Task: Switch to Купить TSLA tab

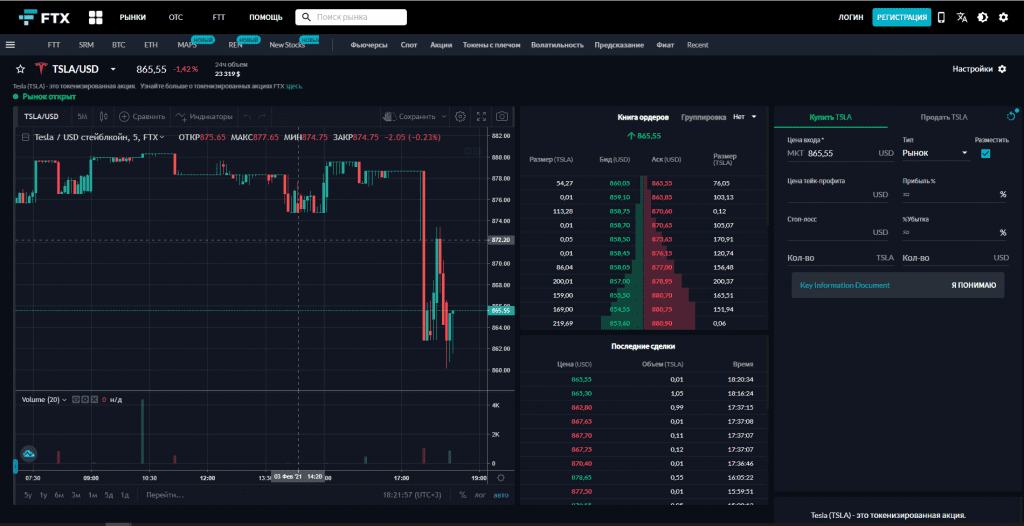Action: (831, 117)
